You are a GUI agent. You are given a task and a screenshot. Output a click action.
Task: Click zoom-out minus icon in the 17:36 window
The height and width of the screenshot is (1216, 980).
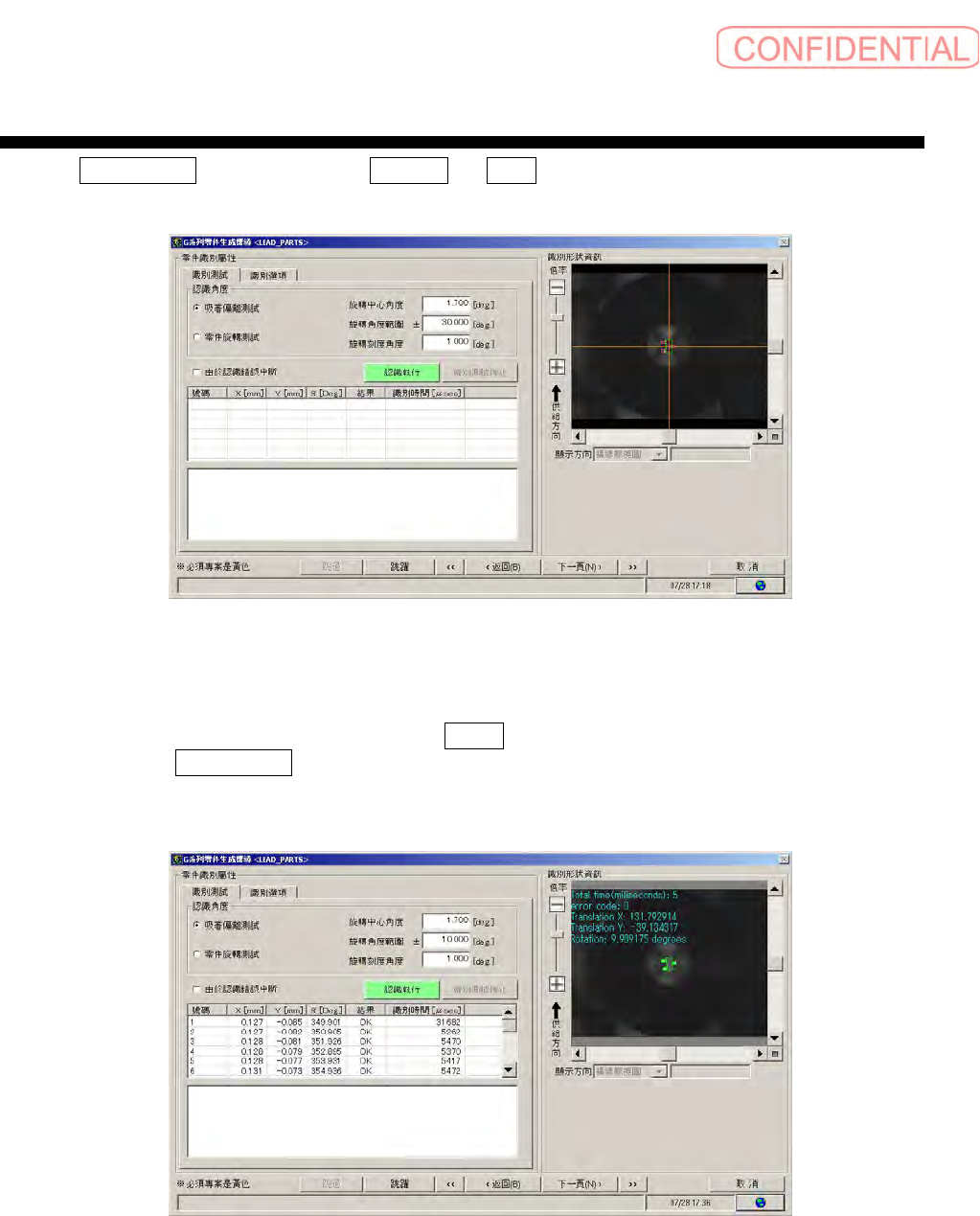pos(557,905)
